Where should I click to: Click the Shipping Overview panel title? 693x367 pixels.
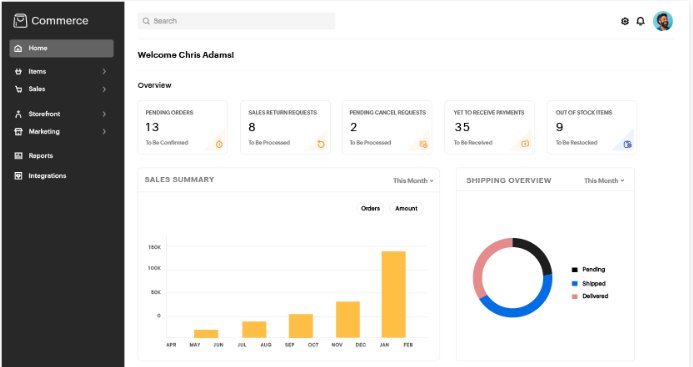coord(509,180)
